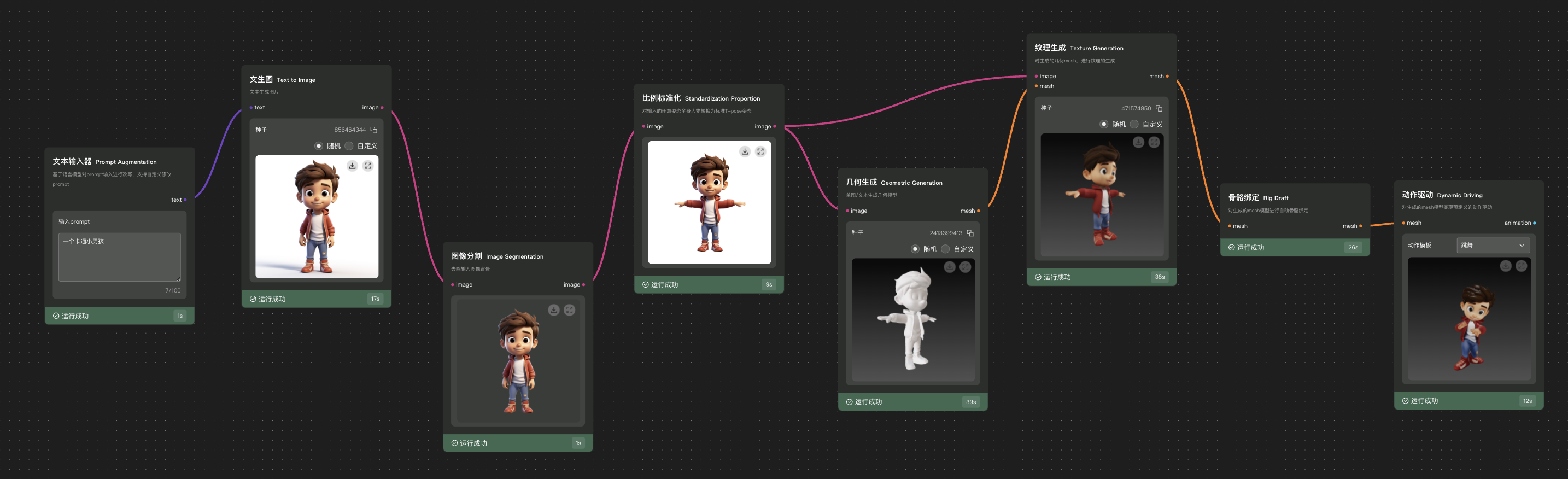Select 自定义 seed option in Text to Image
The height and width of the screenshot is (479, 1568).
[349, 146]
